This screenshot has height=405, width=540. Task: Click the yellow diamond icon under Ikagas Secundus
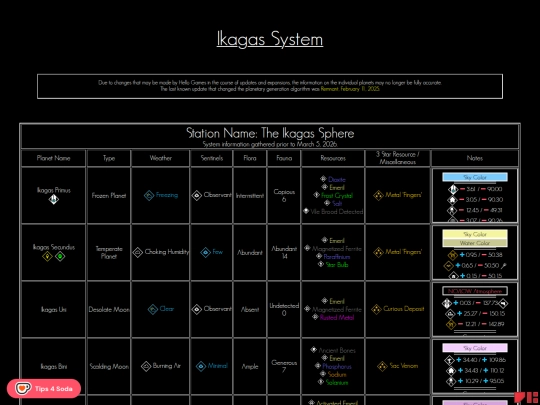coord(47,256)
